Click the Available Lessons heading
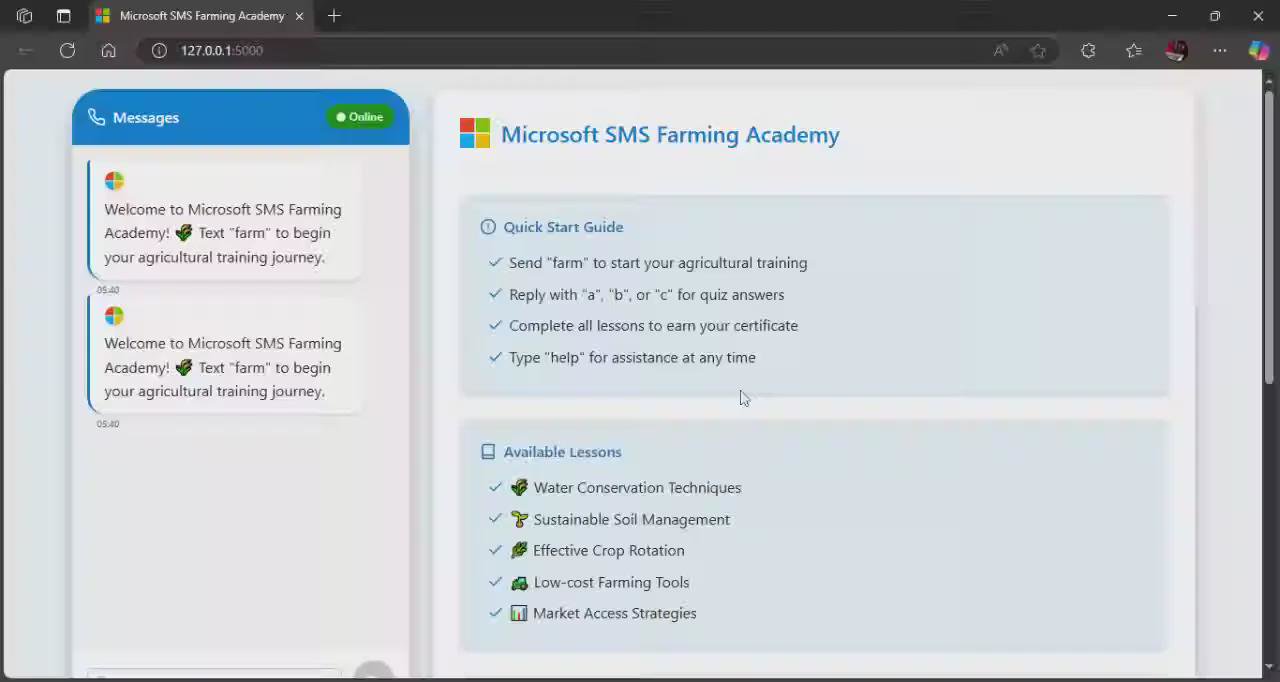 [x=562, y=452]
